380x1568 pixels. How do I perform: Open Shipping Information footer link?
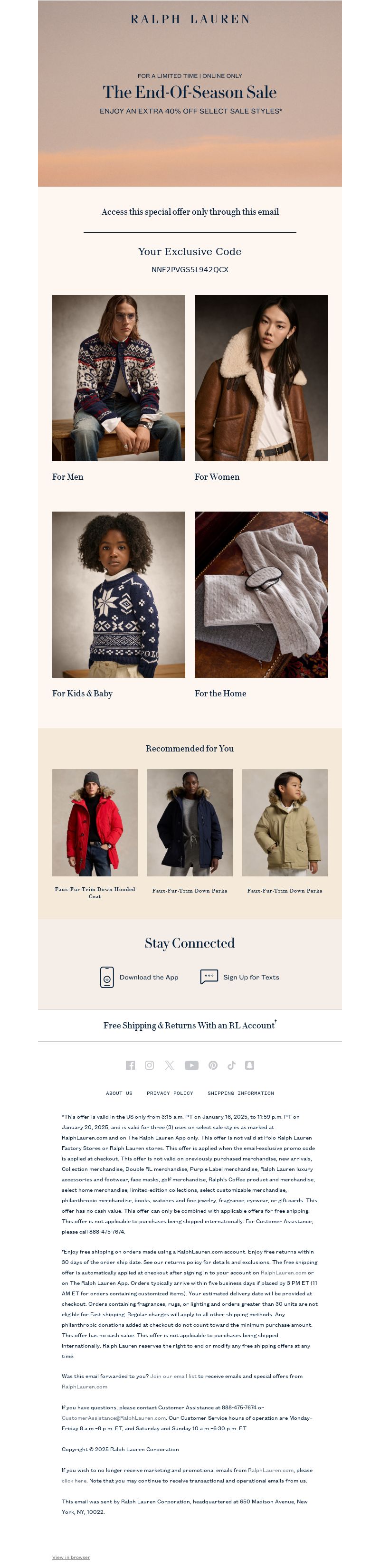tap(240, 1093)
